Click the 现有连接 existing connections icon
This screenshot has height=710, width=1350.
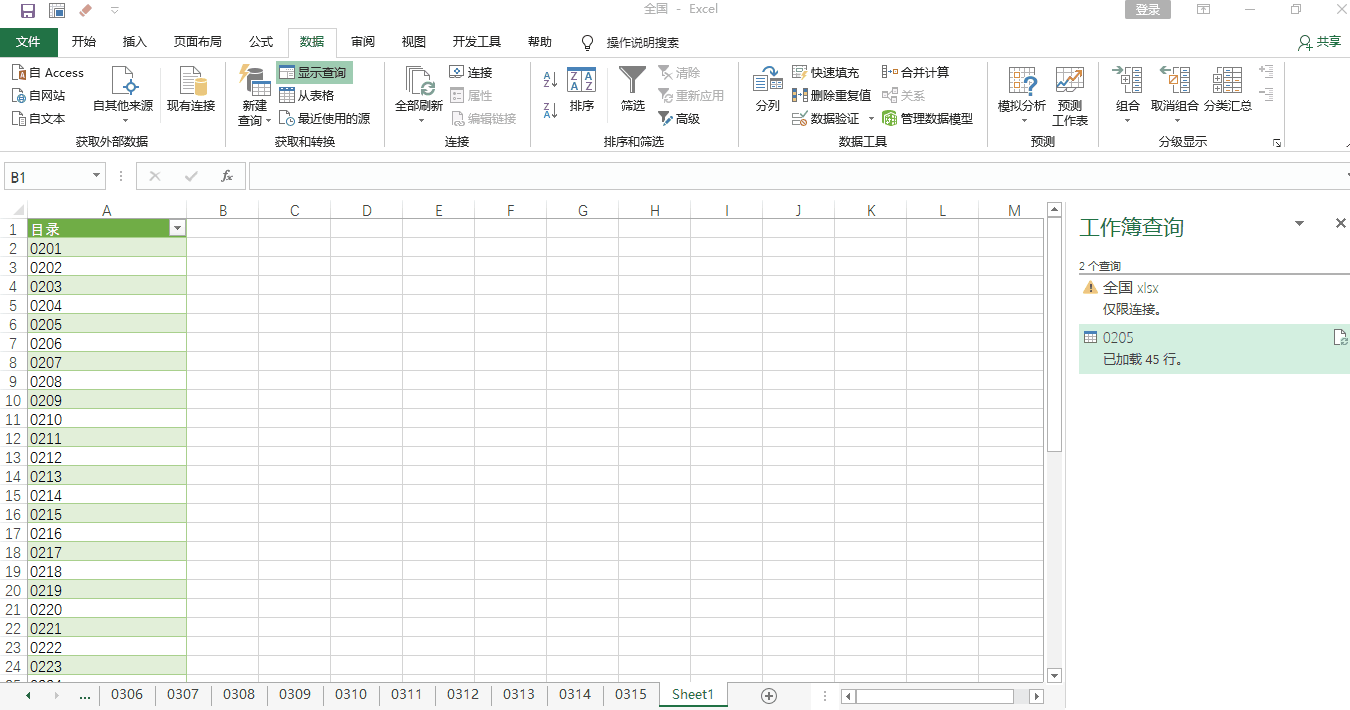tap(190, 85)
